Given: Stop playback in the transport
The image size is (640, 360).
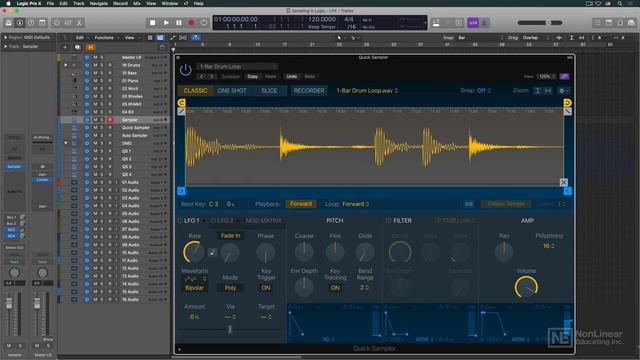Looking at the screenshot, I should (x=153, y=23).
